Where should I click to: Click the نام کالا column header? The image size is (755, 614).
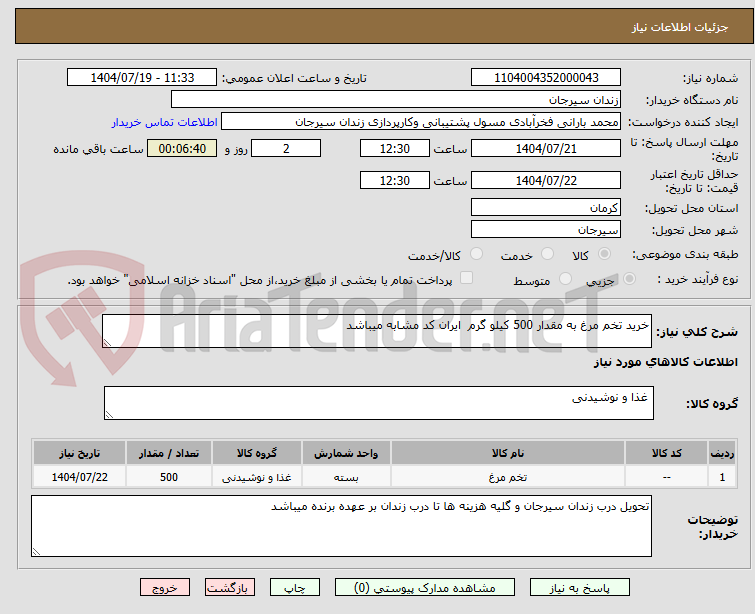(x=507, y=453)
